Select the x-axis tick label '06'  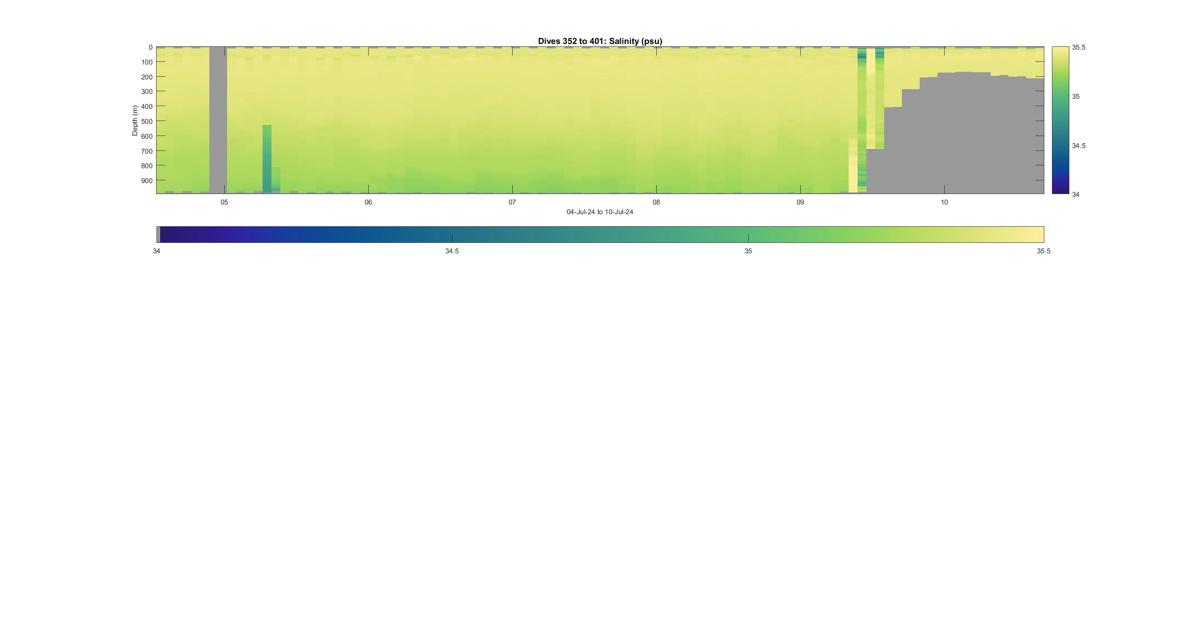(x=368, y=202)
